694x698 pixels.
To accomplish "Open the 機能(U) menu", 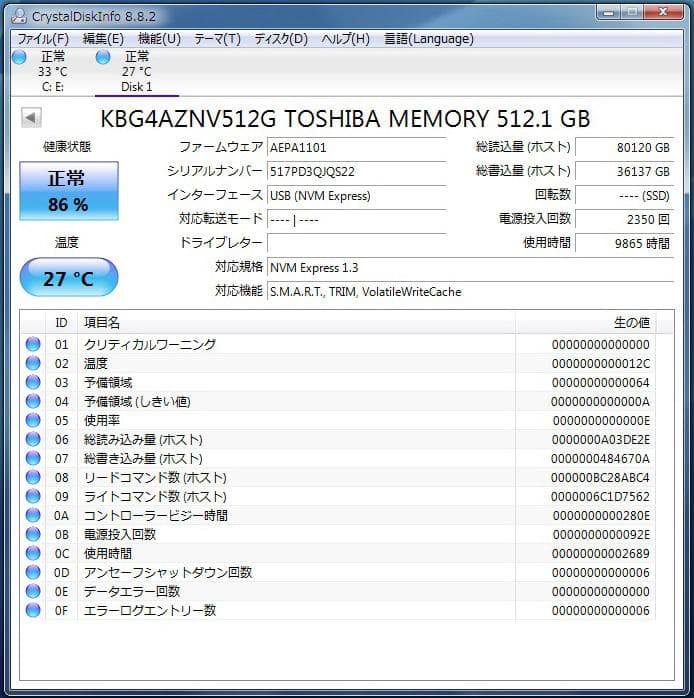I will pyautogui.click(x=159, y=39).
